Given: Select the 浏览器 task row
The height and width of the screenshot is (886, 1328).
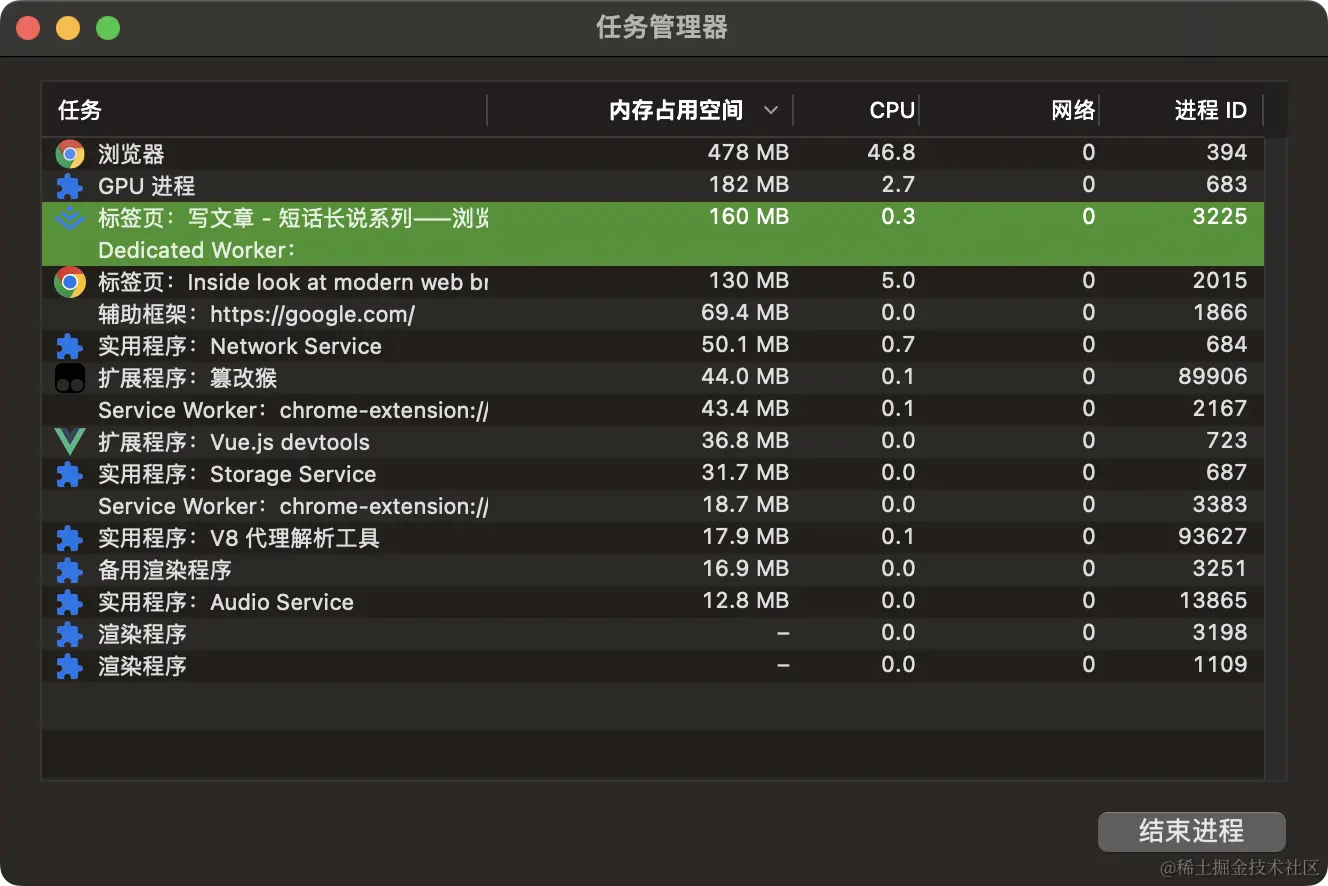Looking at the screenshot, I should pos(652,154).
